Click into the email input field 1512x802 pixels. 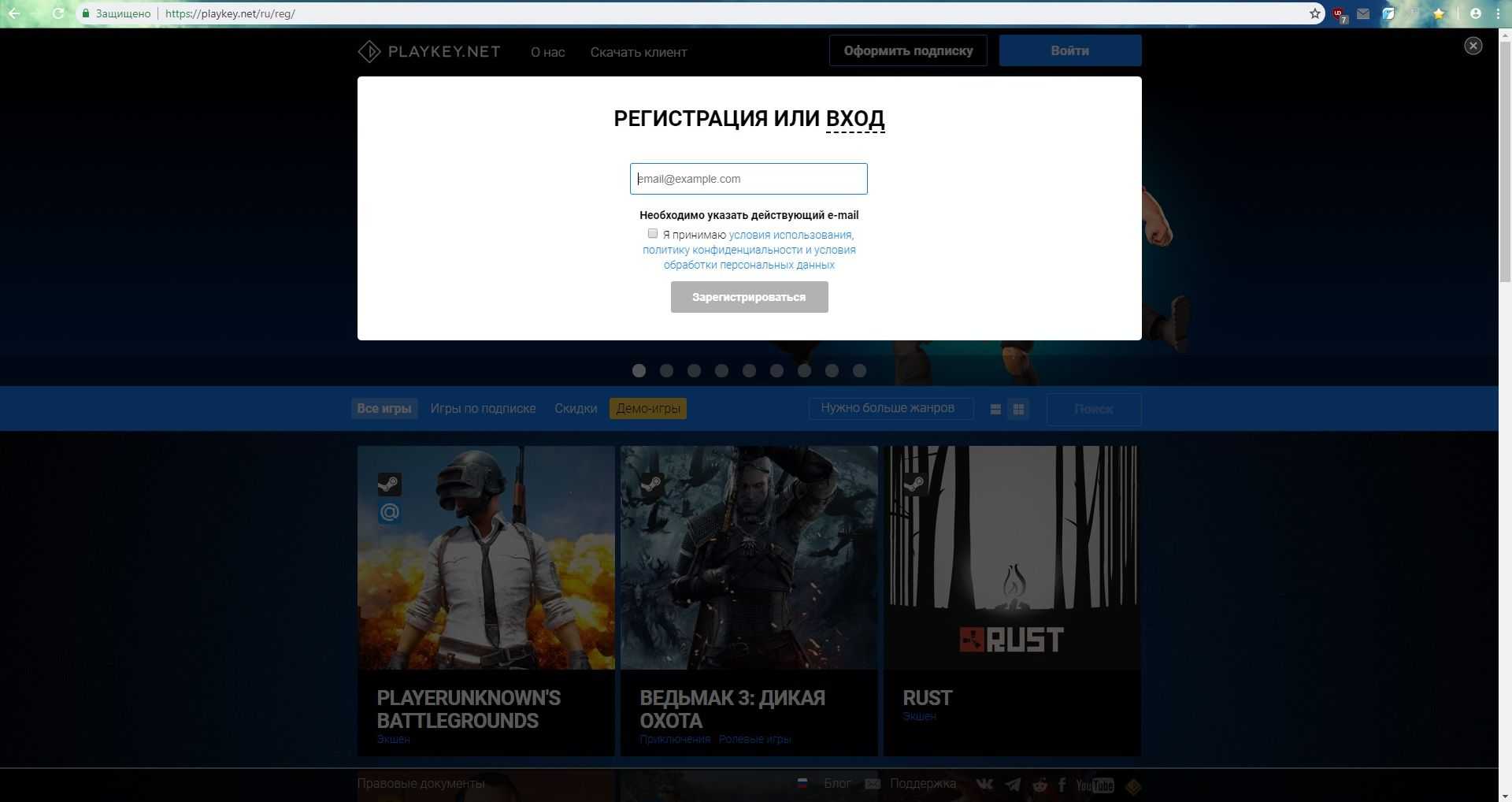[x=748, y=179]
